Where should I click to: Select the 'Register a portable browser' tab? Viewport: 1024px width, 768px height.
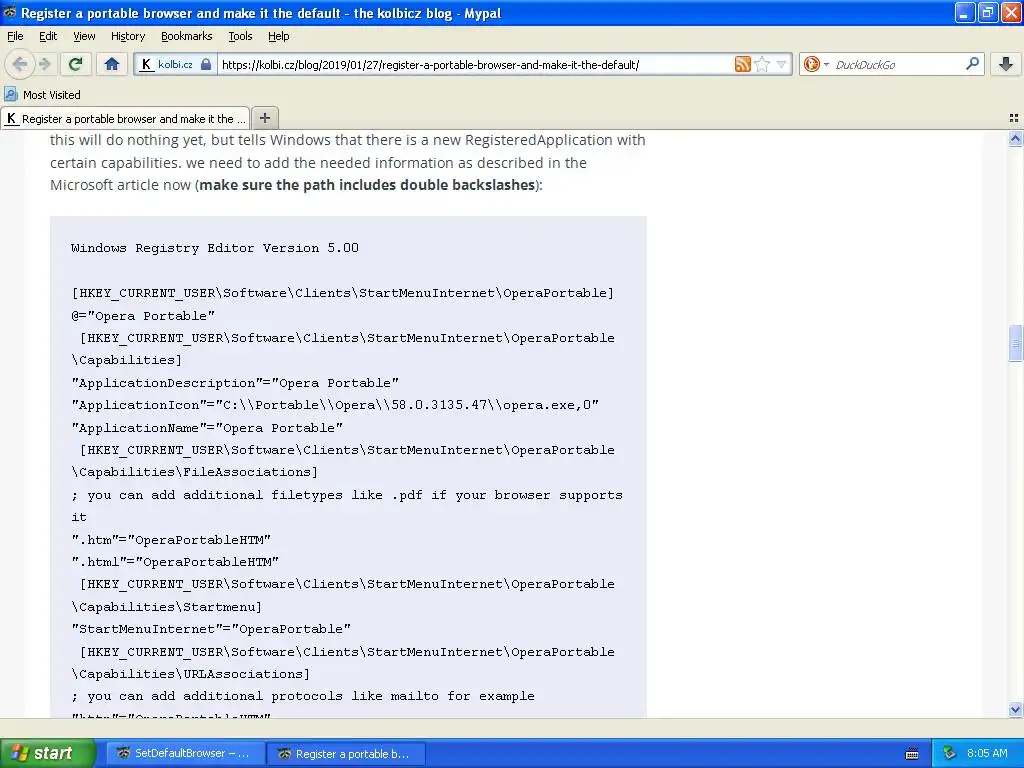coord(125,118)
